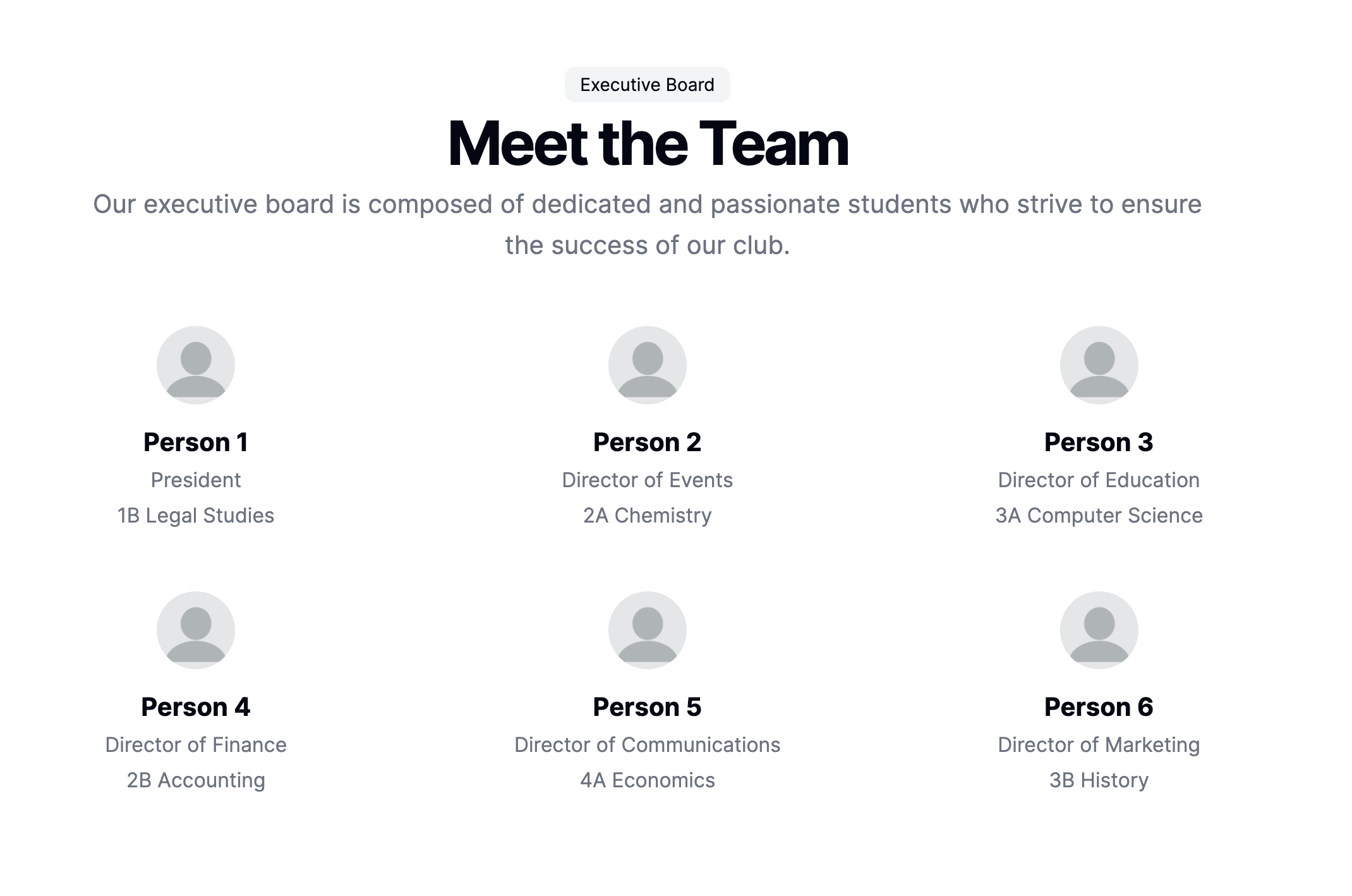Select the Person 3 name

(1099, 442)
